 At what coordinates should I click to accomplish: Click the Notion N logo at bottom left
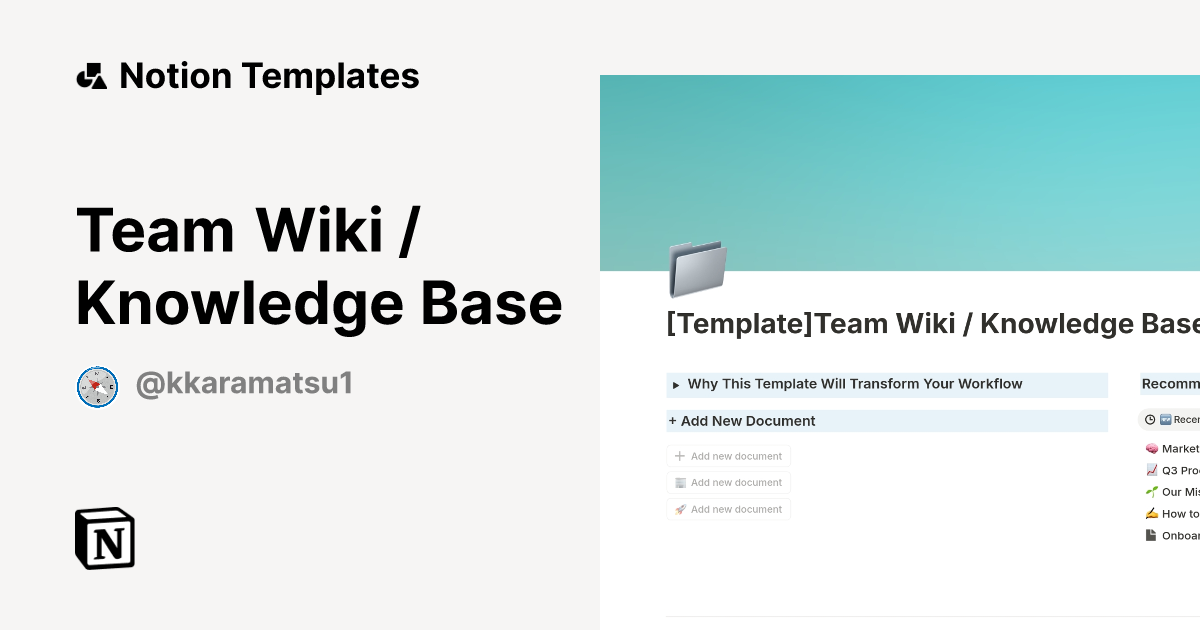click(x=105, y=539)
